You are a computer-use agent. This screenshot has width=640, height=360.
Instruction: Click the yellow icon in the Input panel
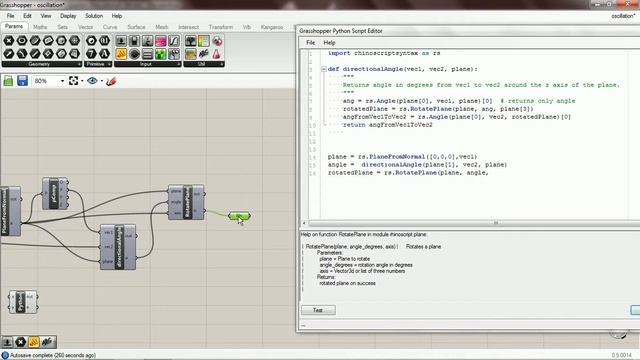pyautogui.click(x=121, y=54)
